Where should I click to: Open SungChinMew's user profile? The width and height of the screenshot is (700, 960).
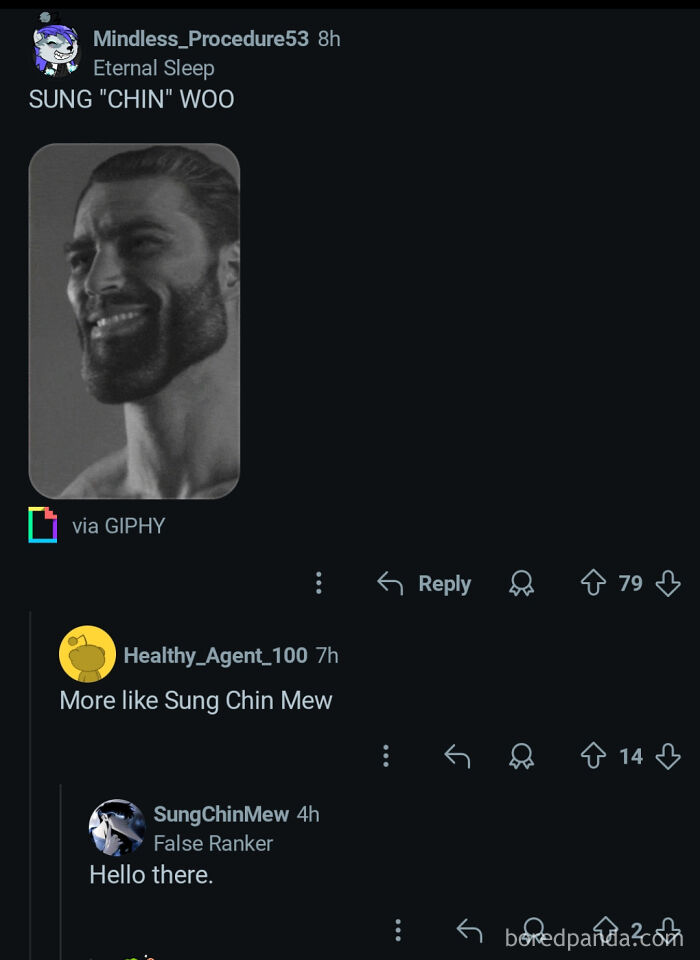[x=220, y=814]
